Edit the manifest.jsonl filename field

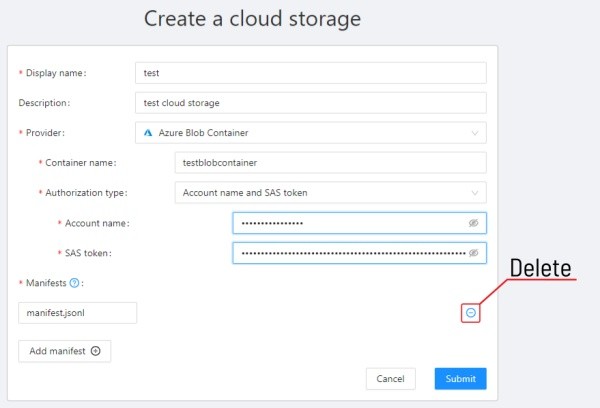pyautogui.click(x=77, y=313)
